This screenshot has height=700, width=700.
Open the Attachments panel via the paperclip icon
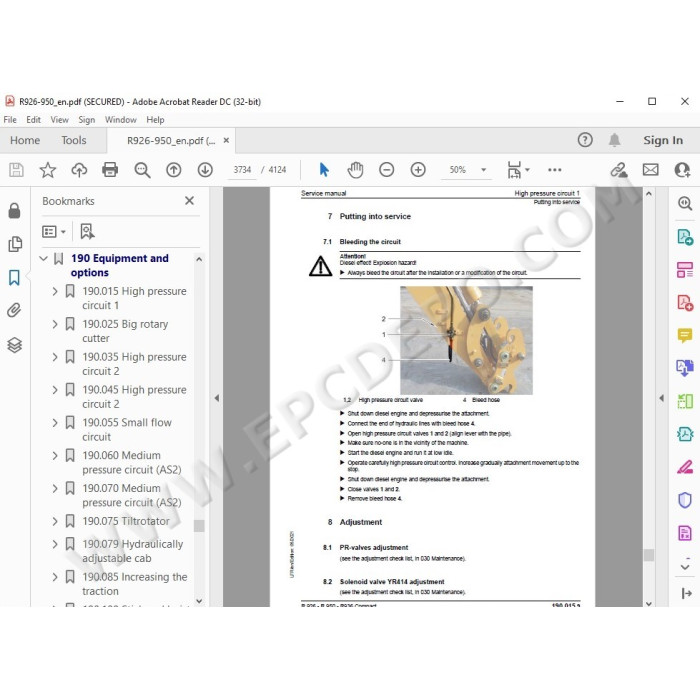14,310
